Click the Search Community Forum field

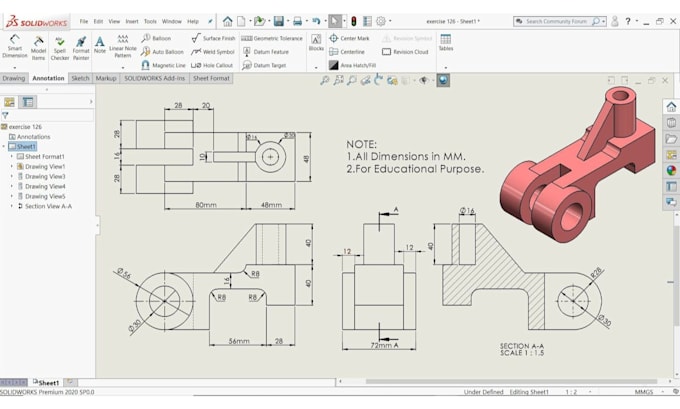[x=560, y=21]
